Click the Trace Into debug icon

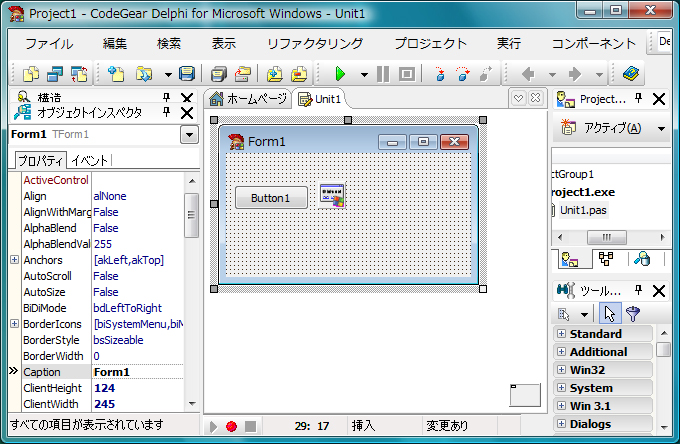pyautogui.click(x=440, y=74)
